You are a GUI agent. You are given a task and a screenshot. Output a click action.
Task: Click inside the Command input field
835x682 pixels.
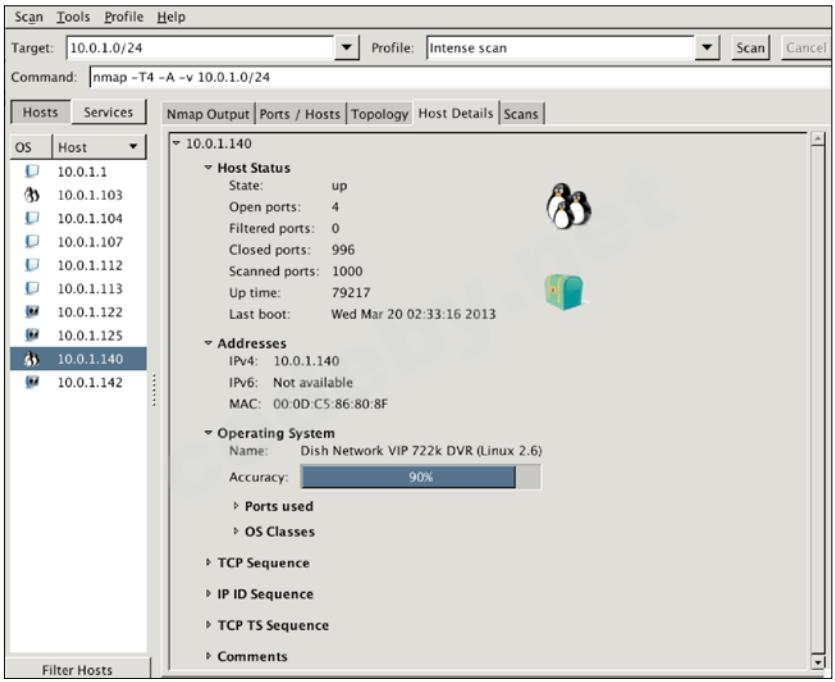click(460, 77)
